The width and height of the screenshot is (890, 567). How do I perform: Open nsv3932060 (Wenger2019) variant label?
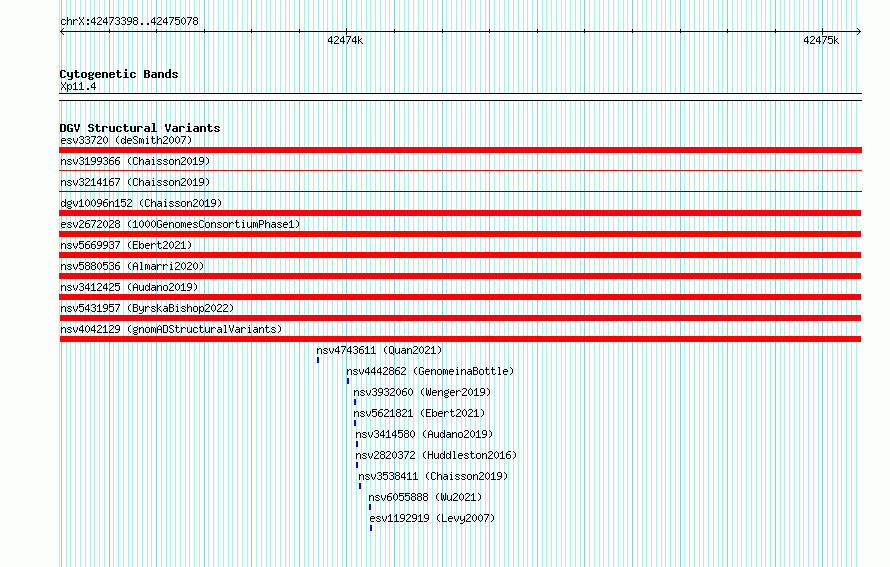coord(422,392)
